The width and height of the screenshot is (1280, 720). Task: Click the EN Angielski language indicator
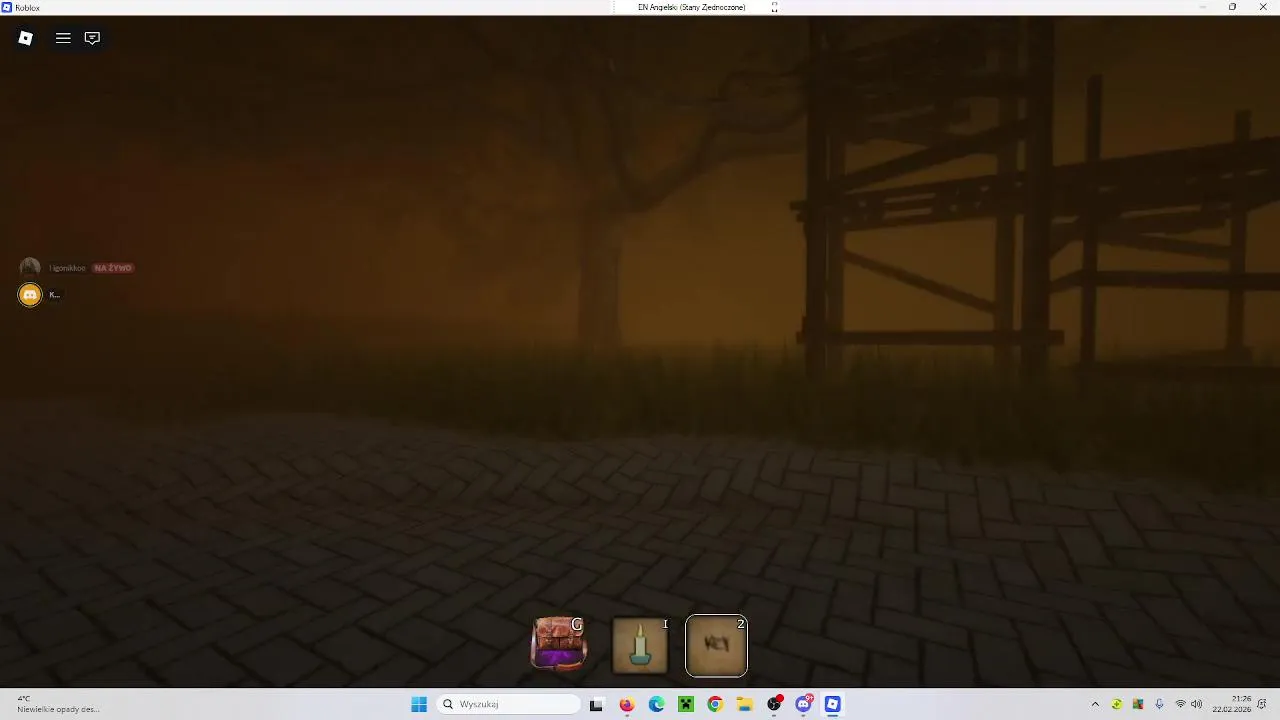[692, 7]
